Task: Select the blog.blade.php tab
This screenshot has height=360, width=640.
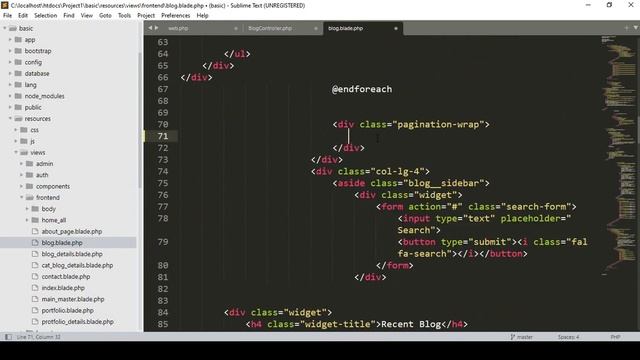Action: point(345,28)
